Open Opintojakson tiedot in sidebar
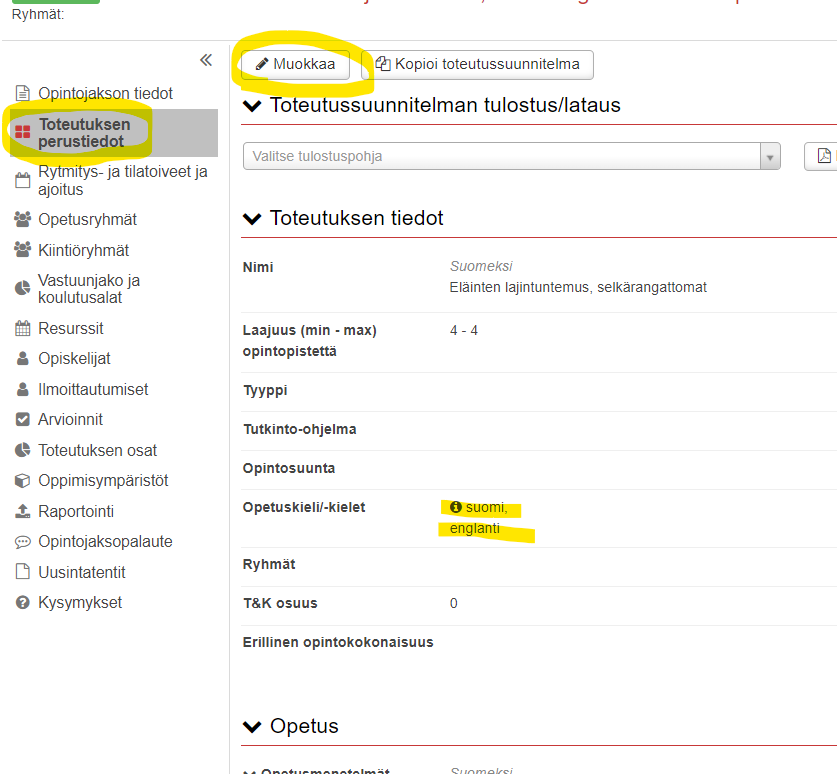Viewport: 837px width, 774px height. coord(105,94)
